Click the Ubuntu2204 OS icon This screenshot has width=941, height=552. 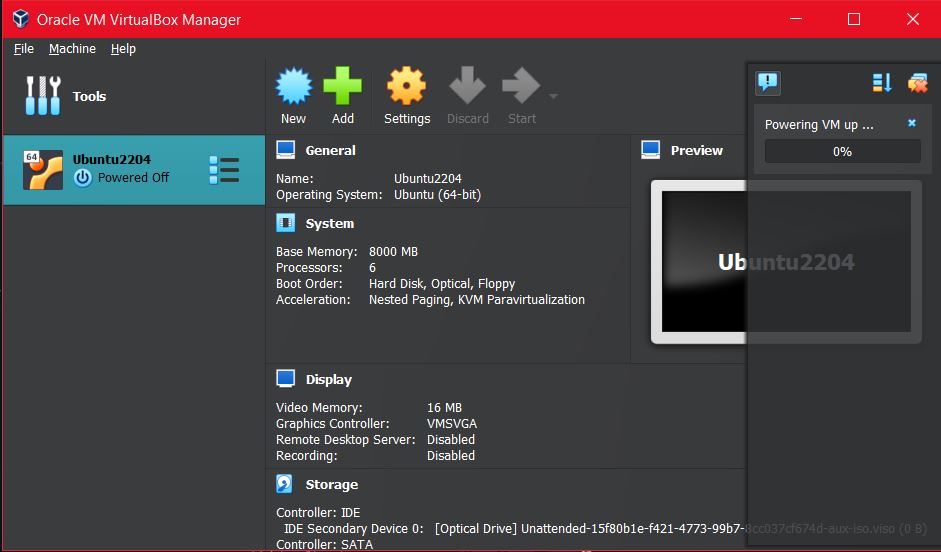tap(43, 170)
